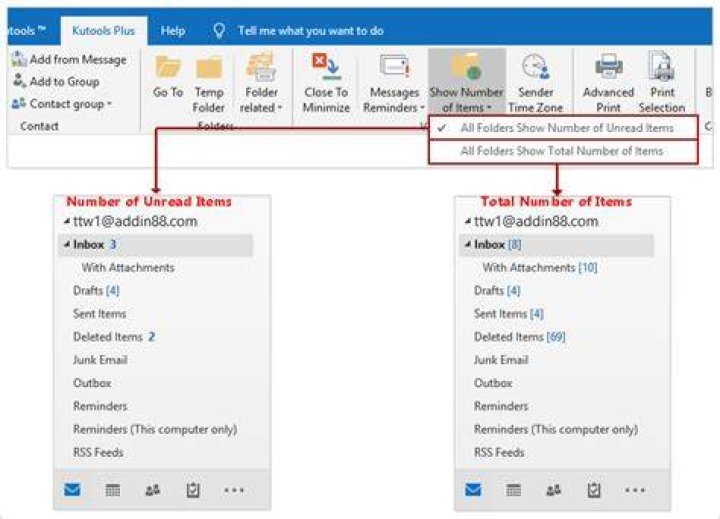
Task: Click Tell me what you want to do
Action: 310,31
